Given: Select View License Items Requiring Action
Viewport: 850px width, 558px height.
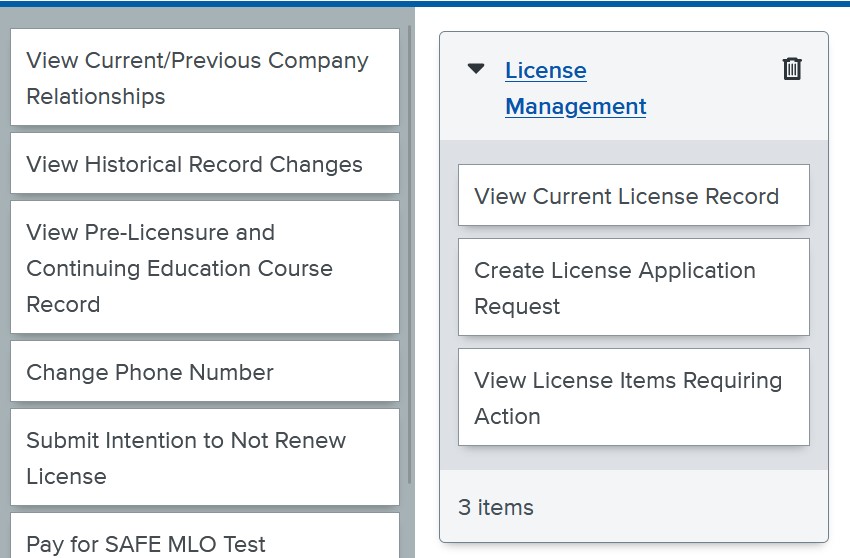Looking at the screenshot, I should click(634, 397).
